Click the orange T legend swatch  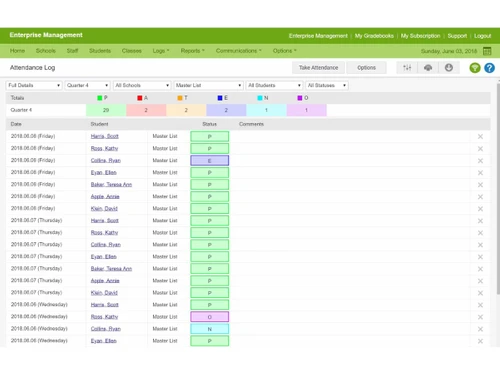180,98
